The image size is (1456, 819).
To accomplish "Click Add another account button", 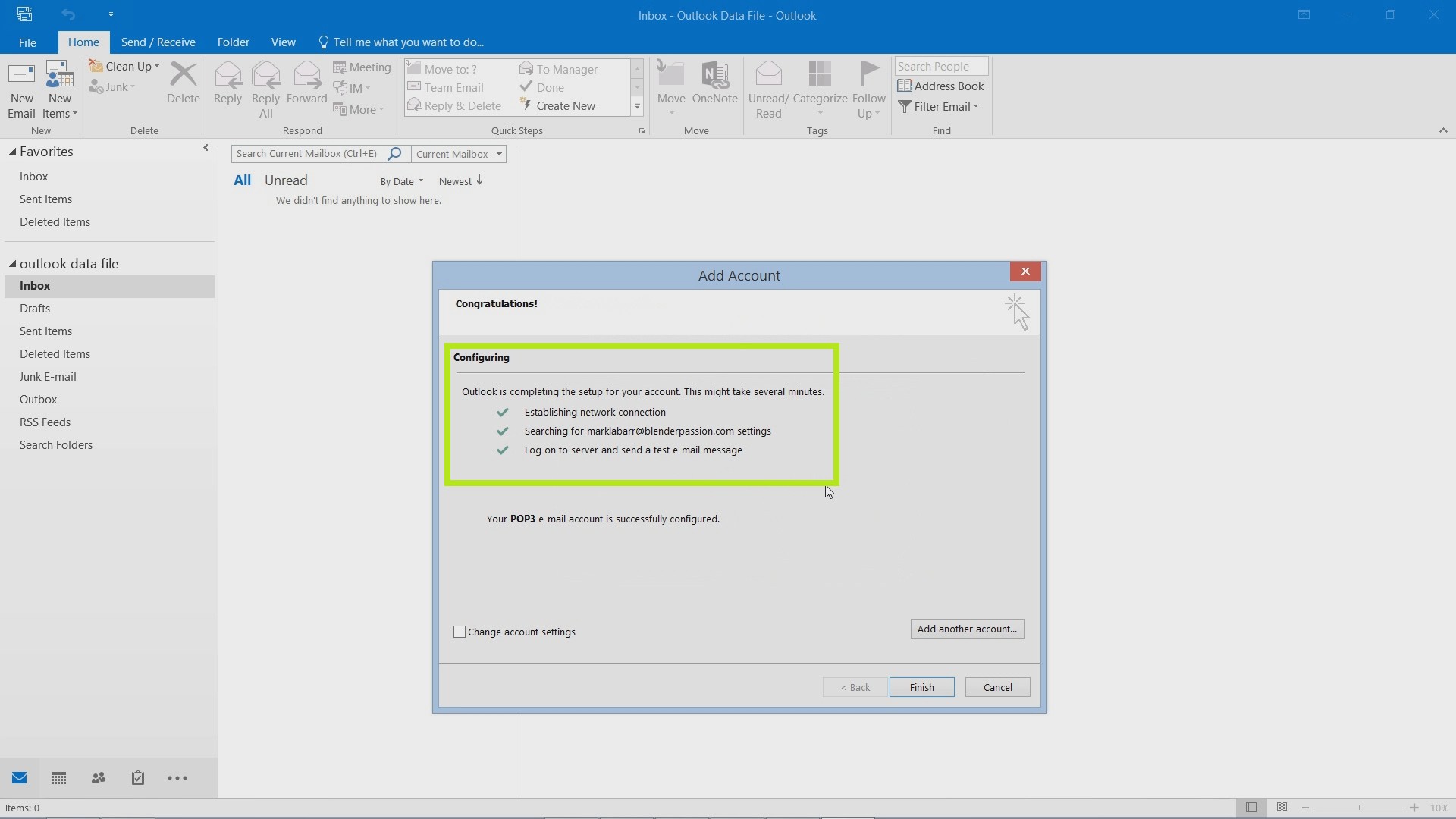I will point(967,629).
